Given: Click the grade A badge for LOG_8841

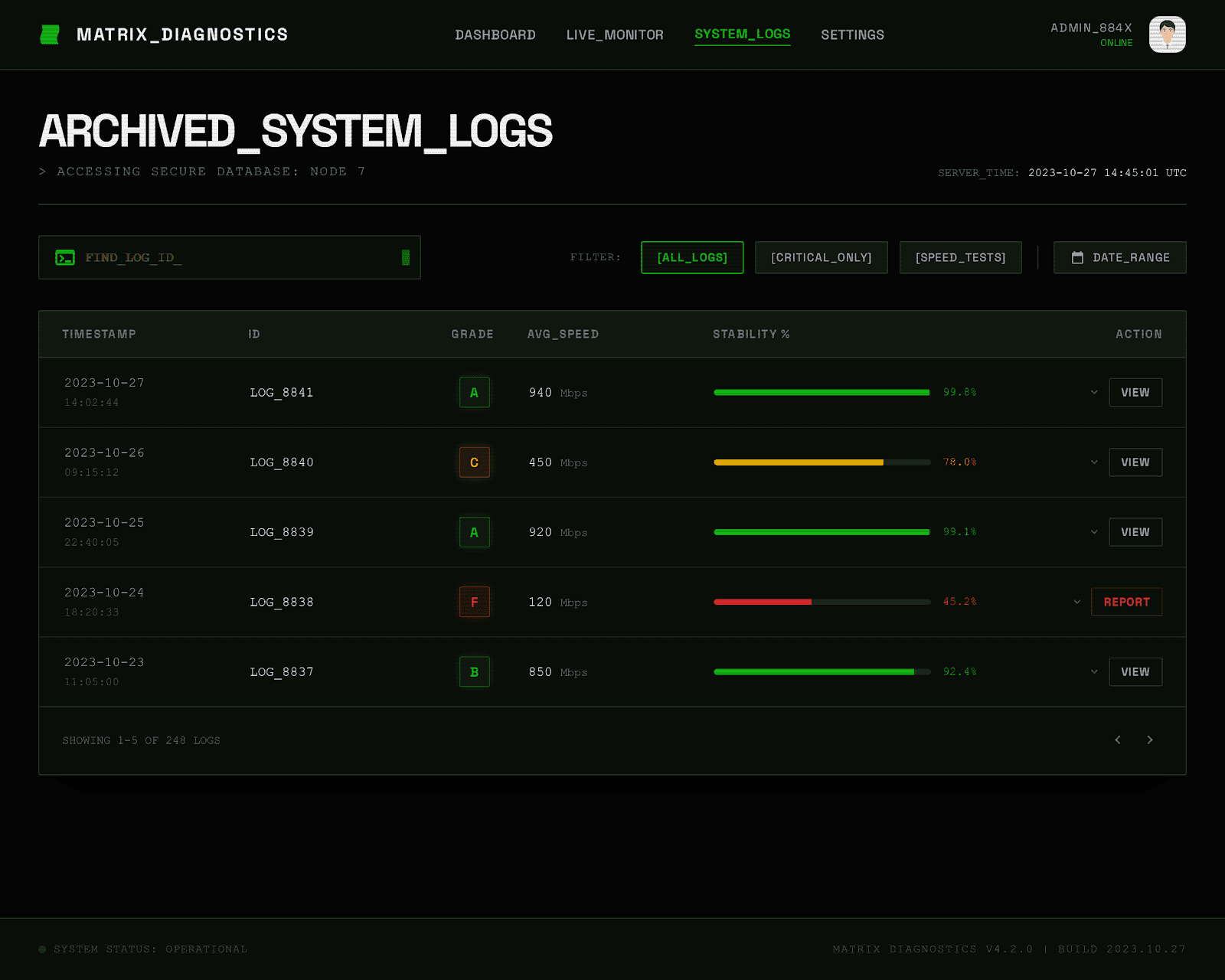Looking at the screenshot, I should [x=474, y=393].
